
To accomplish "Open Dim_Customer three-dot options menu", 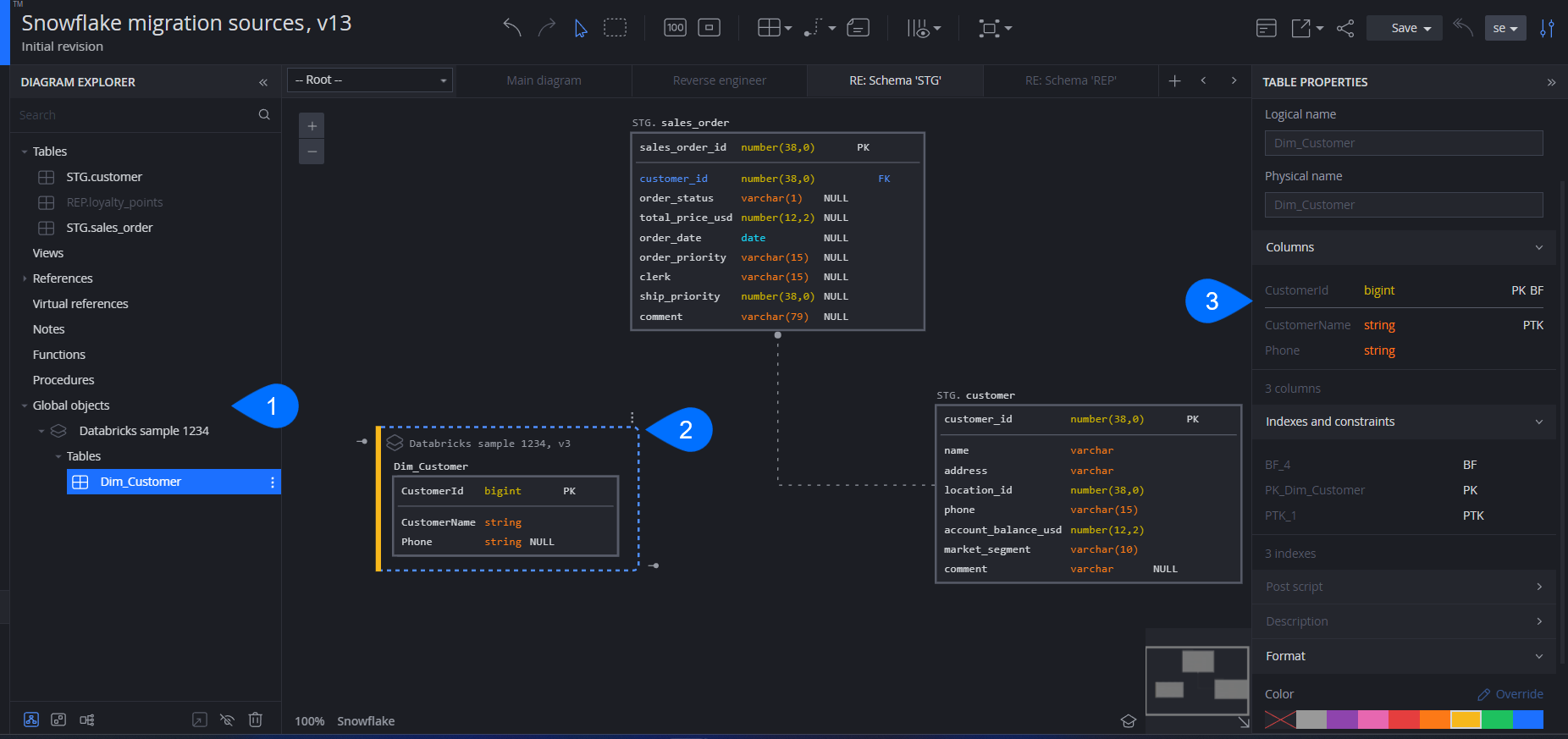I will (272, 482).
